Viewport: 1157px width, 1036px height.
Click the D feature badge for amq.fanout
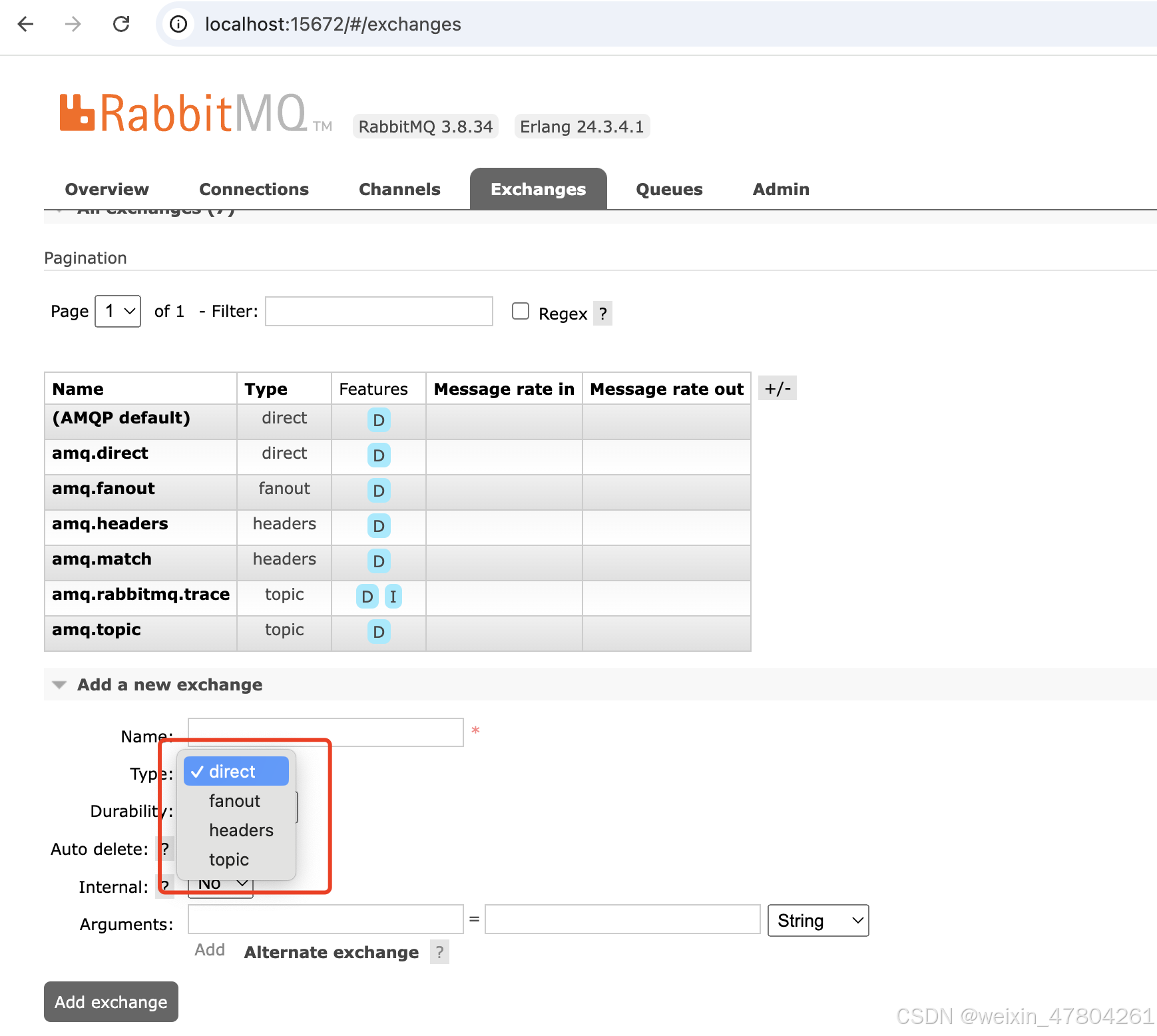pyautogui.click(x=379, y=491)
